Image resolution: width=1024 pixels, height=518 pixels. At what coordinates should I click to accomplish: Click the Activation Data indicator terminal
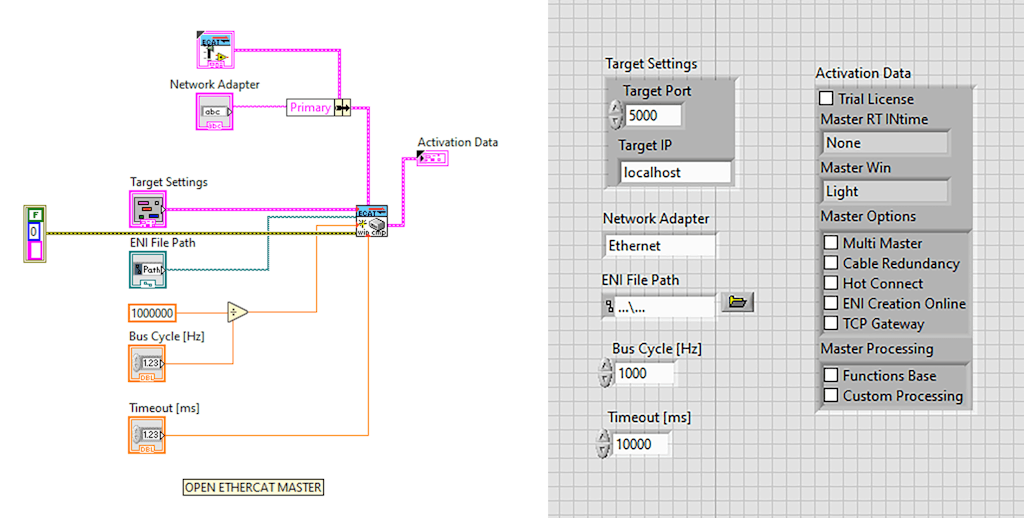pos(432,157)
